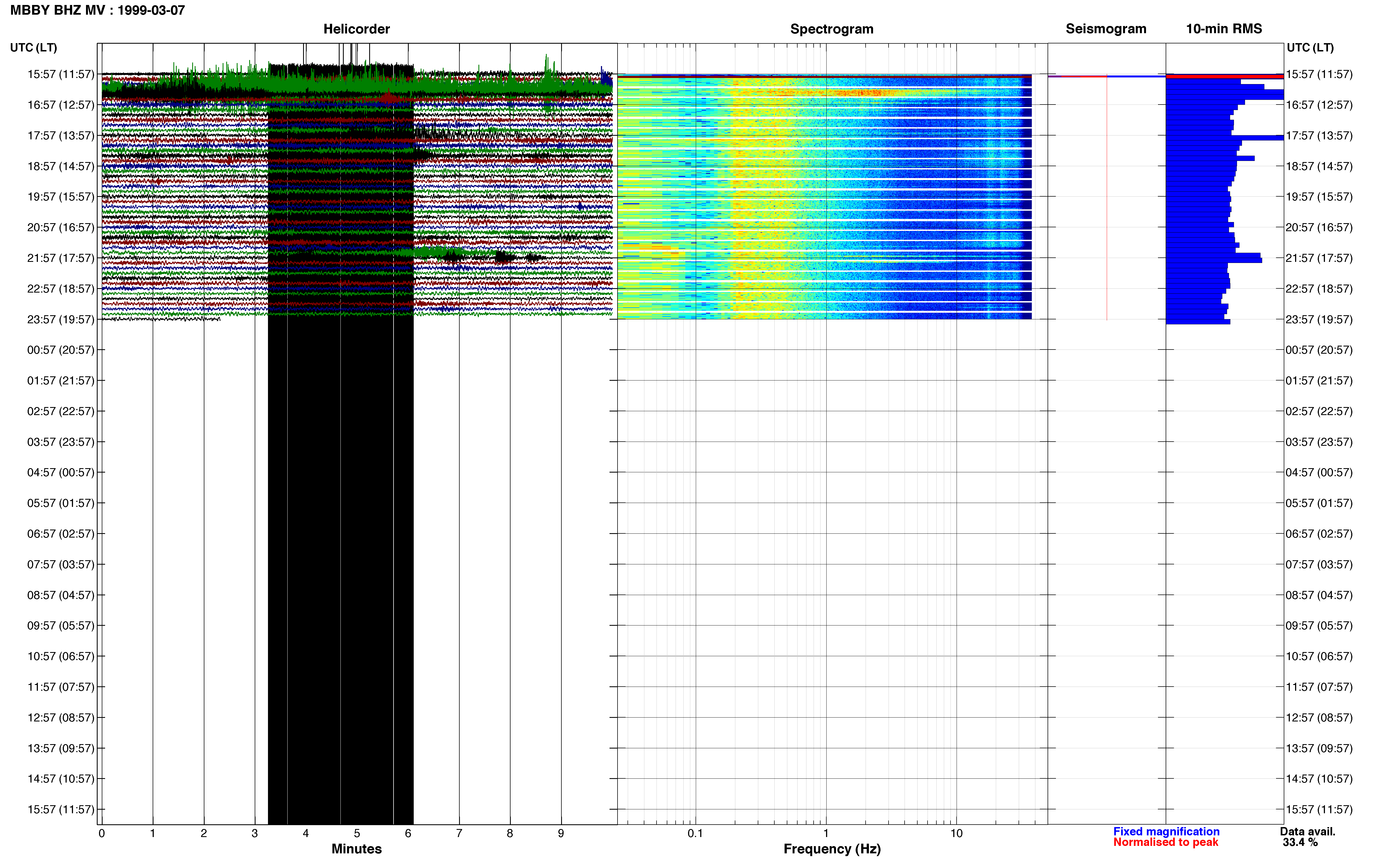Click the left '21:57 (17:57)' time label
The height and width of the screenshot is (868, 1388).
point(60,258)
